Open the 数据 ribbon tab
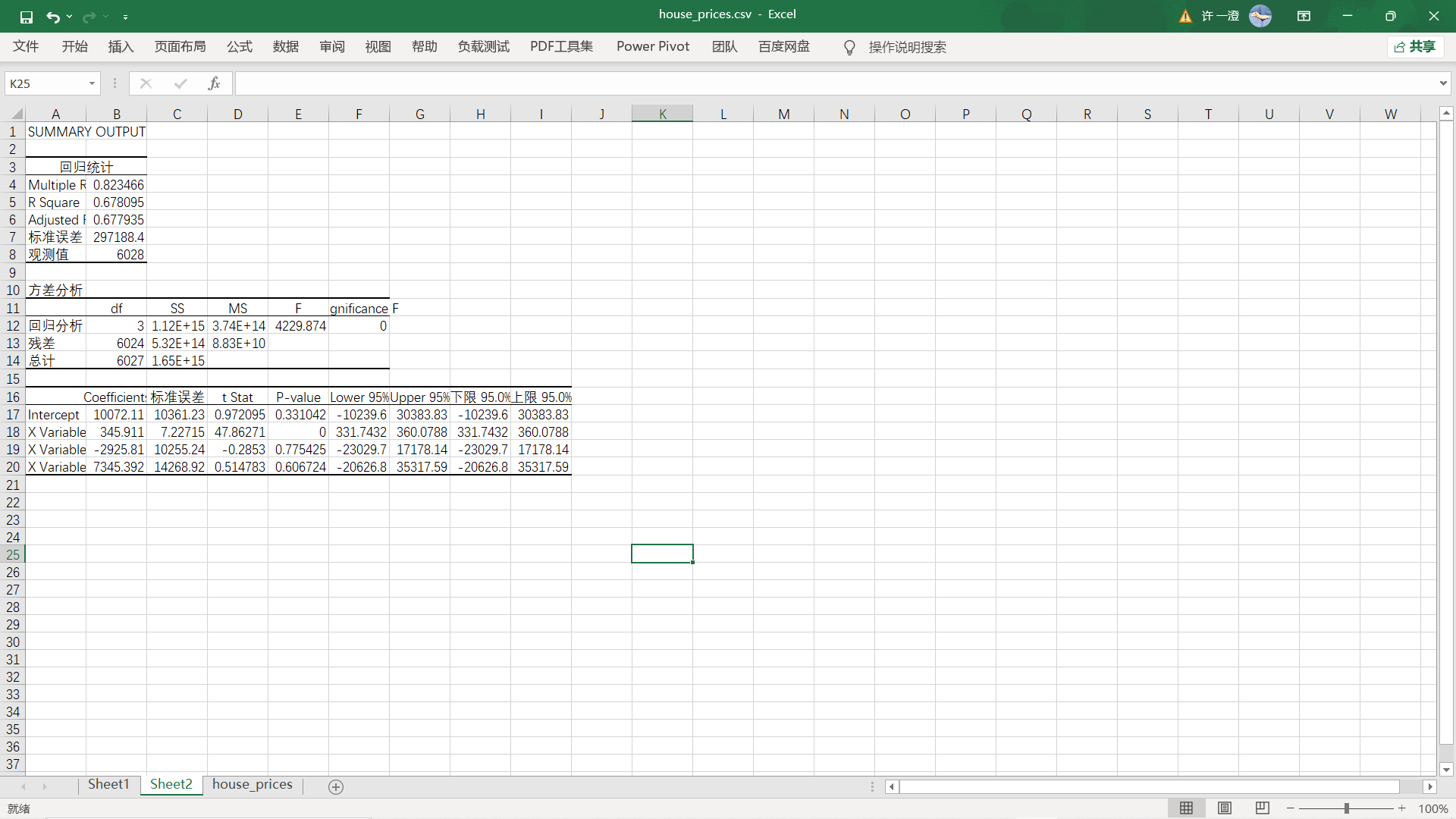 [x=285, y=47]
